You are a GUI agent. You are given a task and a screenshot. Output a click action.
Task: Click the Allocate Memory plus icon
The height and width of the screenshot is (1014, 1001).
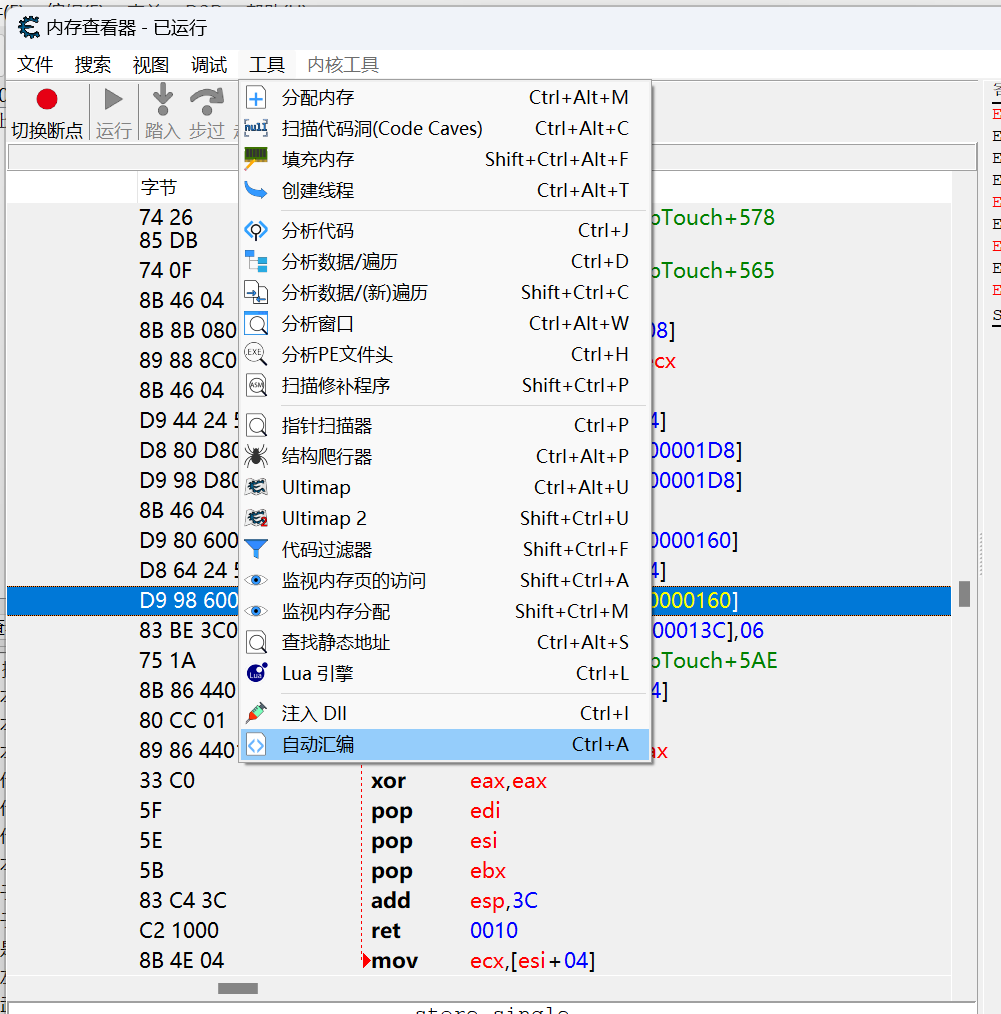(x=256, y=98)
